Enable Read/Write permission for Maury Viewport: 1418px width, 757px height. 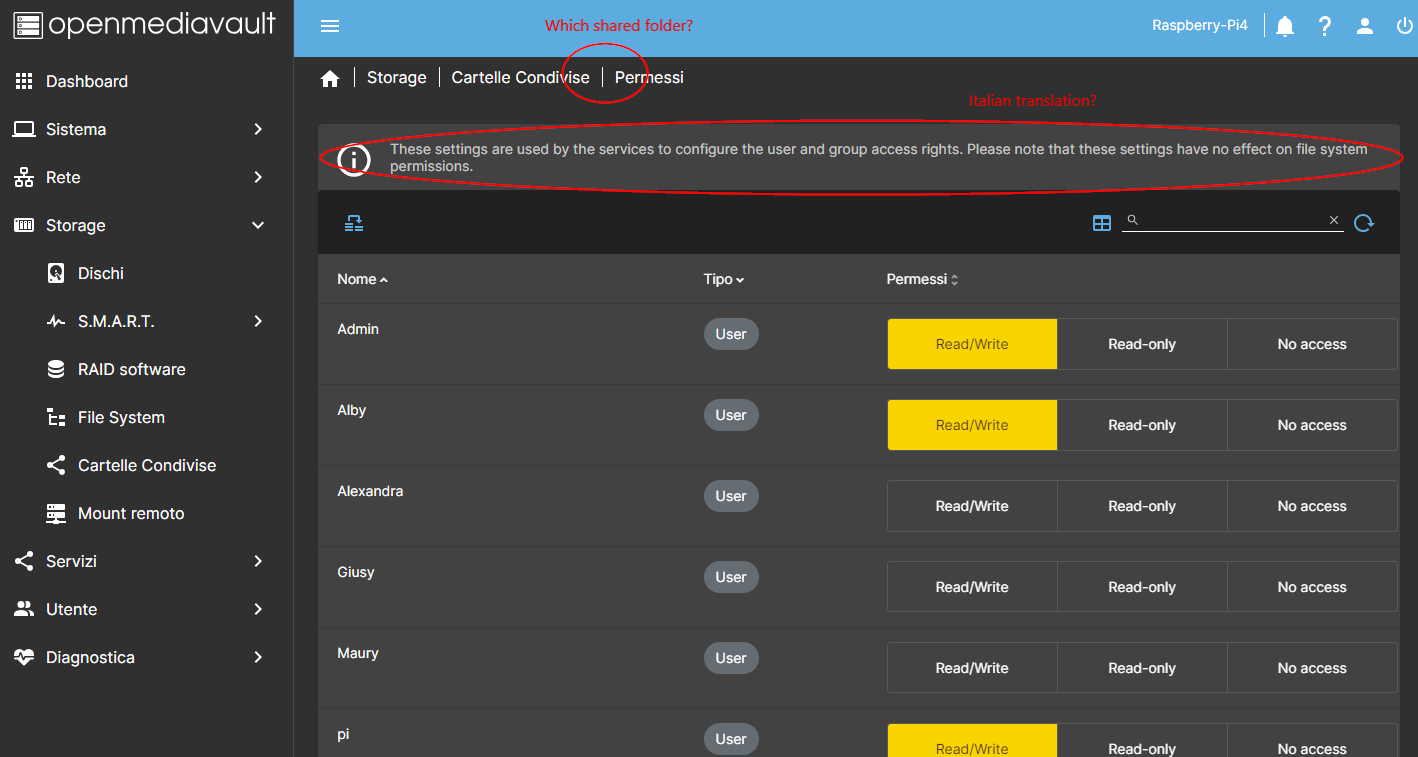971,667
